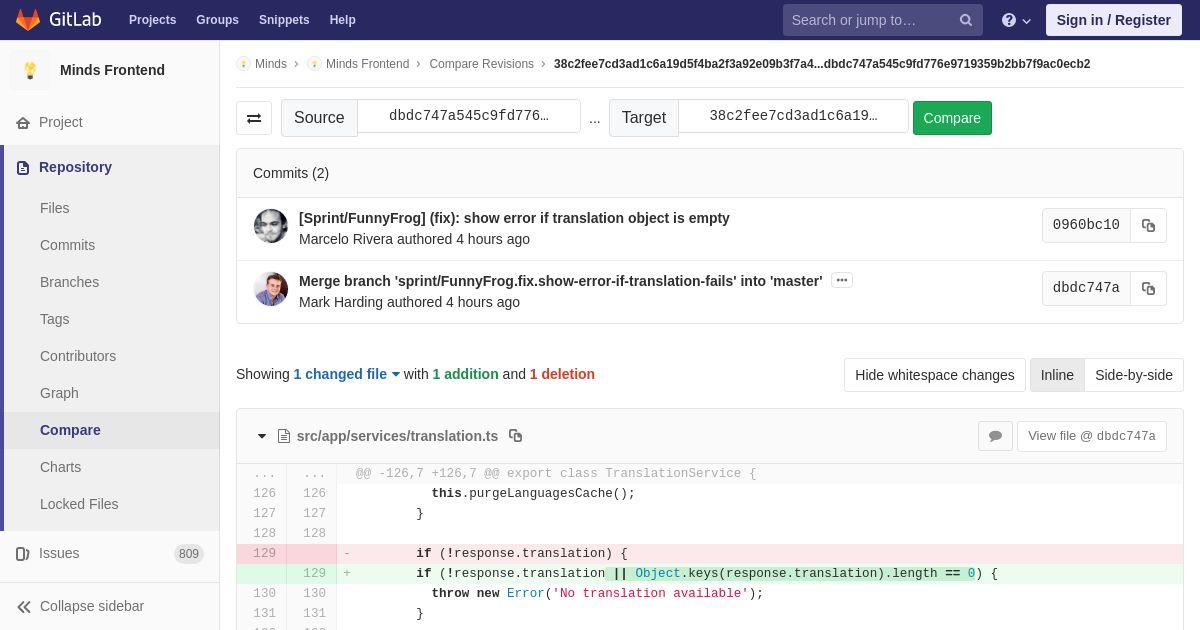Copy commit SHA dbdc747a
Viewport: 1200px width, 630px height.
[1148, 289]
